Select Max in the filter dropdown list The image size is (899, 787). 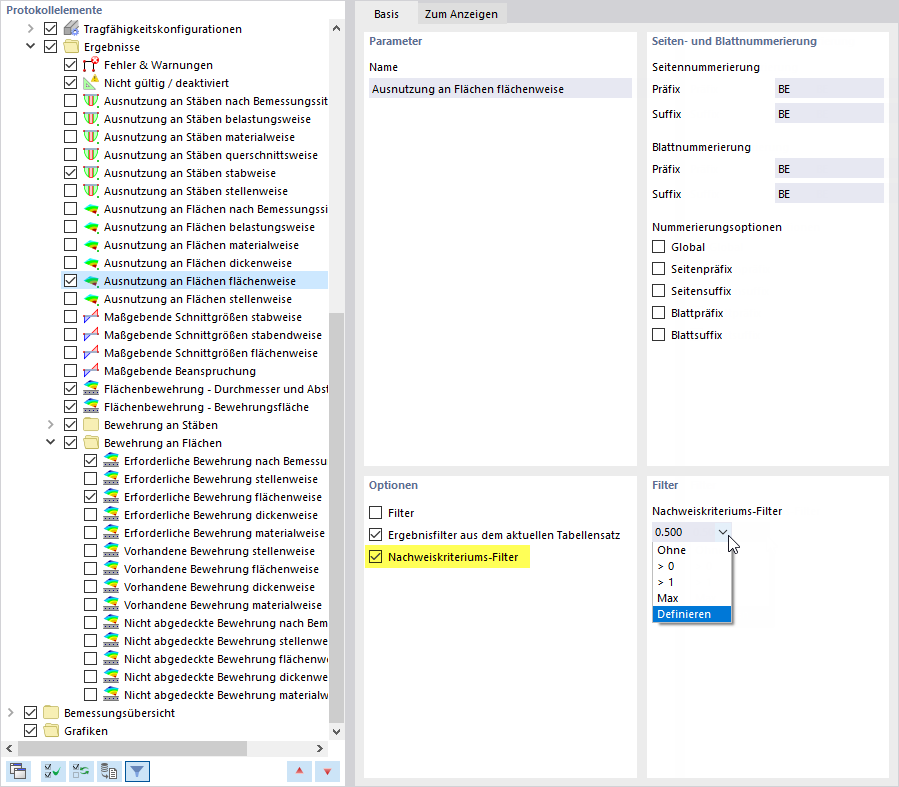coord(692,598)
